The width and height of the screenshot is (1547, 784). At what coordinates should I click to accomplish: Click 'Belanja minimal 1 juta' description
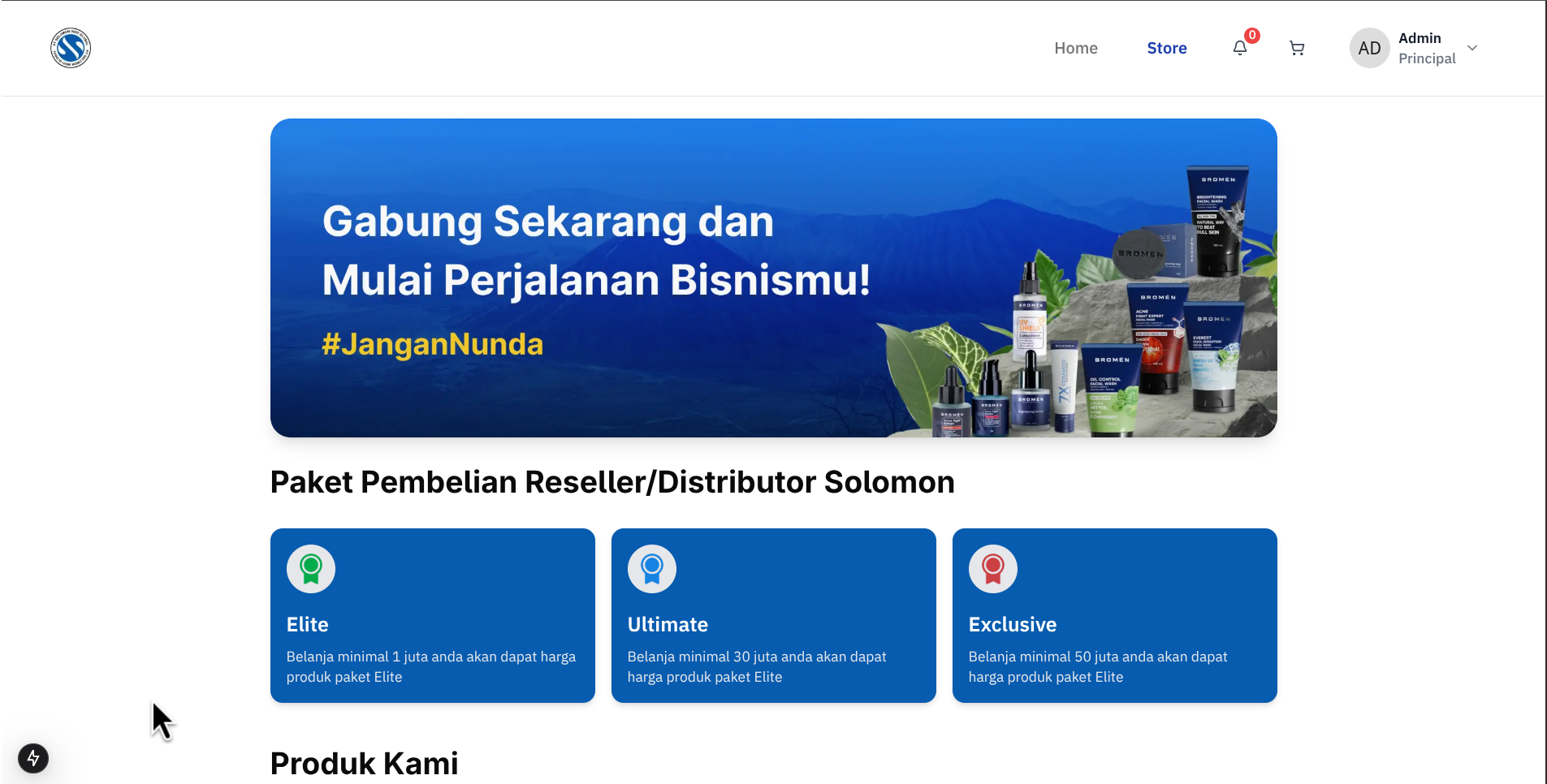click(x=431, y=666)
